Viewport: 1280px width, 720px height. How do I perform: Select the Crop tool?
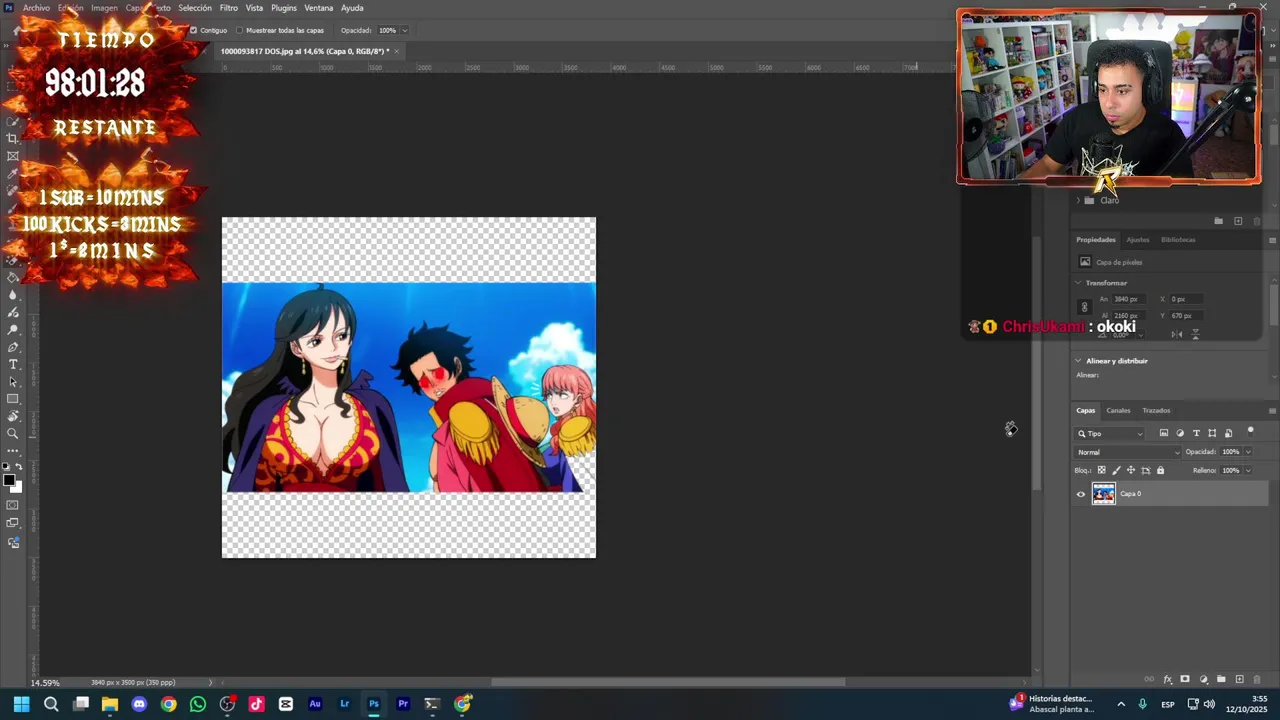(x=13, y=138)
